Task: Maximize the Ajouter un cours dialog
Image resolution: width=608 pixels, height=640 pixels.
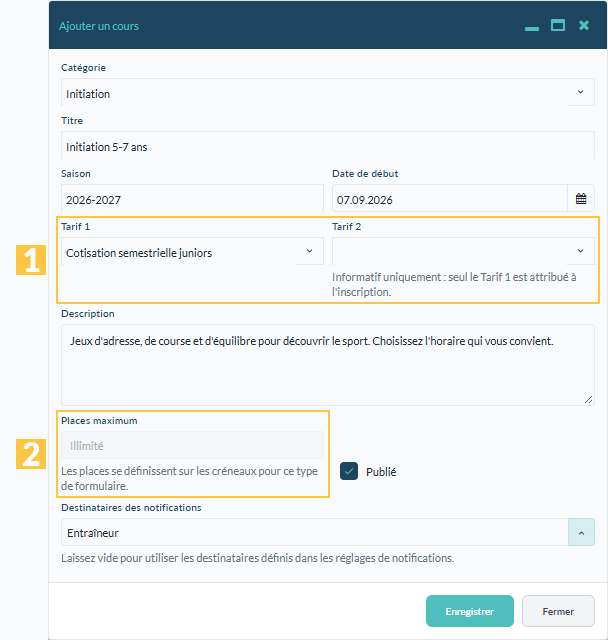Action: (558, 25)
